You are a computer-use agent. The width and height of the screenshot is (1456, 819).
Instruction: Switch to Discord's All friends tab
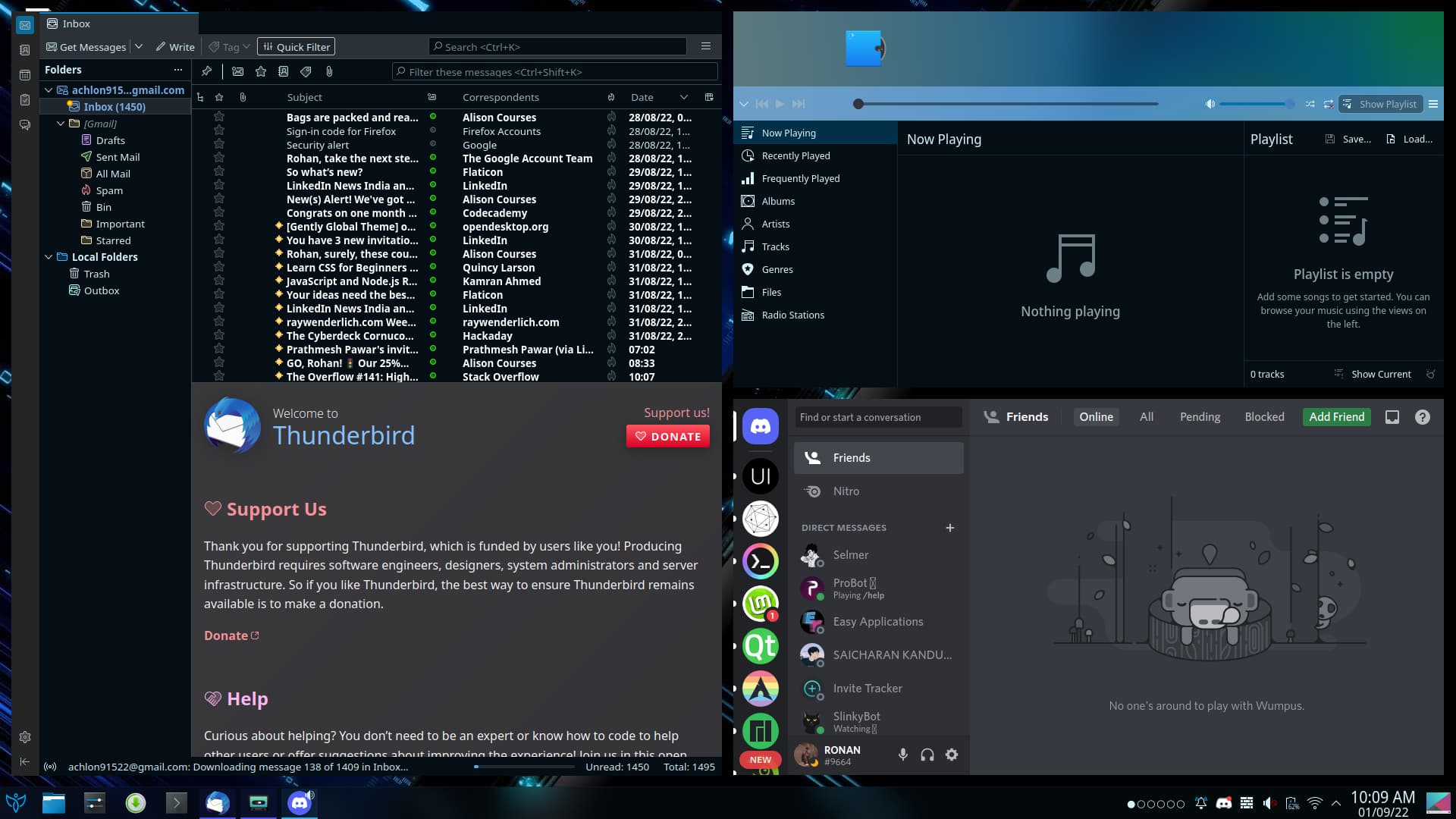[x=1147, y=416]
